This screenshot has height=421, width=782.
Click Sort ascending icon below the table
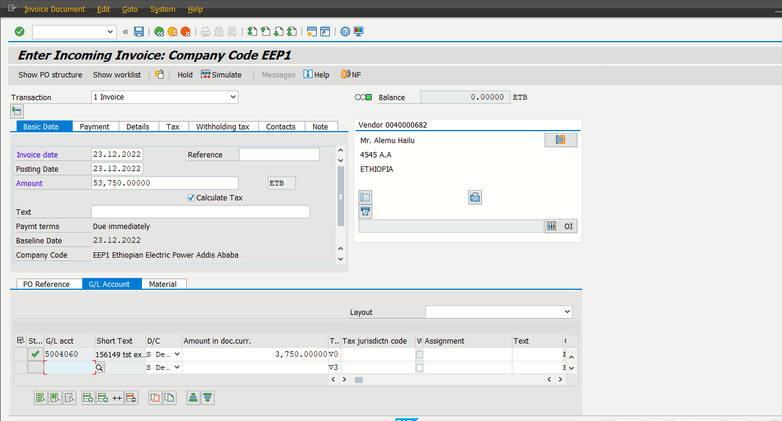coord(193,398)
